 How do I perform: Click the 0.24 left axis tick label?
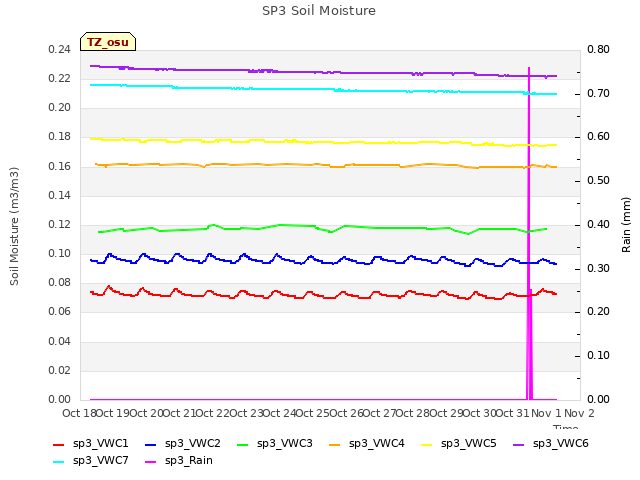pos(60,49)
